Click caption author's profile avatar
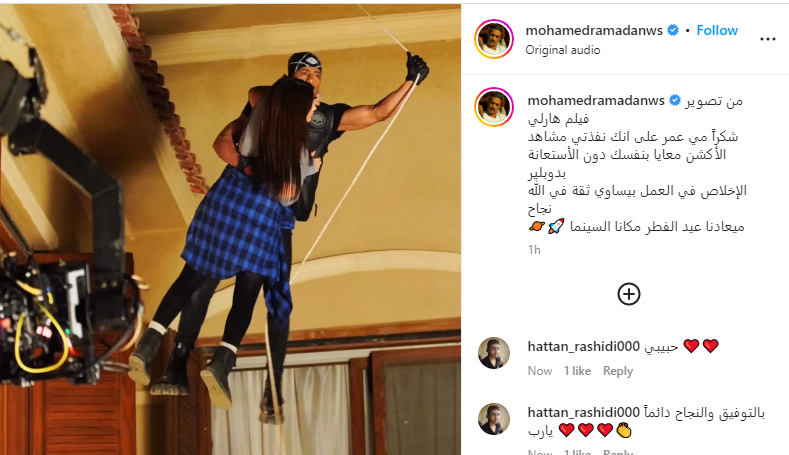789x455 pixels. (x=494, y=107)
